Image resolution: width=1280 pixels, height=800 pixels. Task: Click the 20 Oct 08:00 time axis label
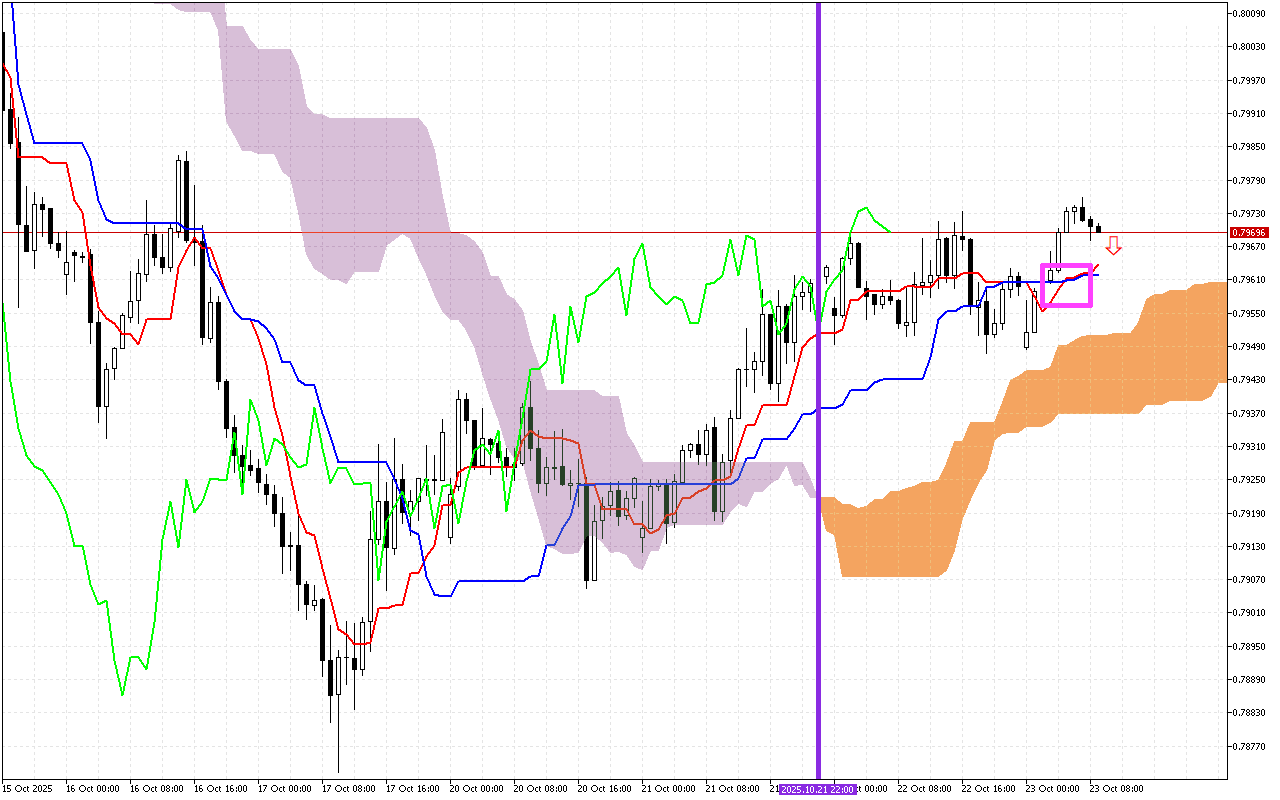[x=541, y=789]
